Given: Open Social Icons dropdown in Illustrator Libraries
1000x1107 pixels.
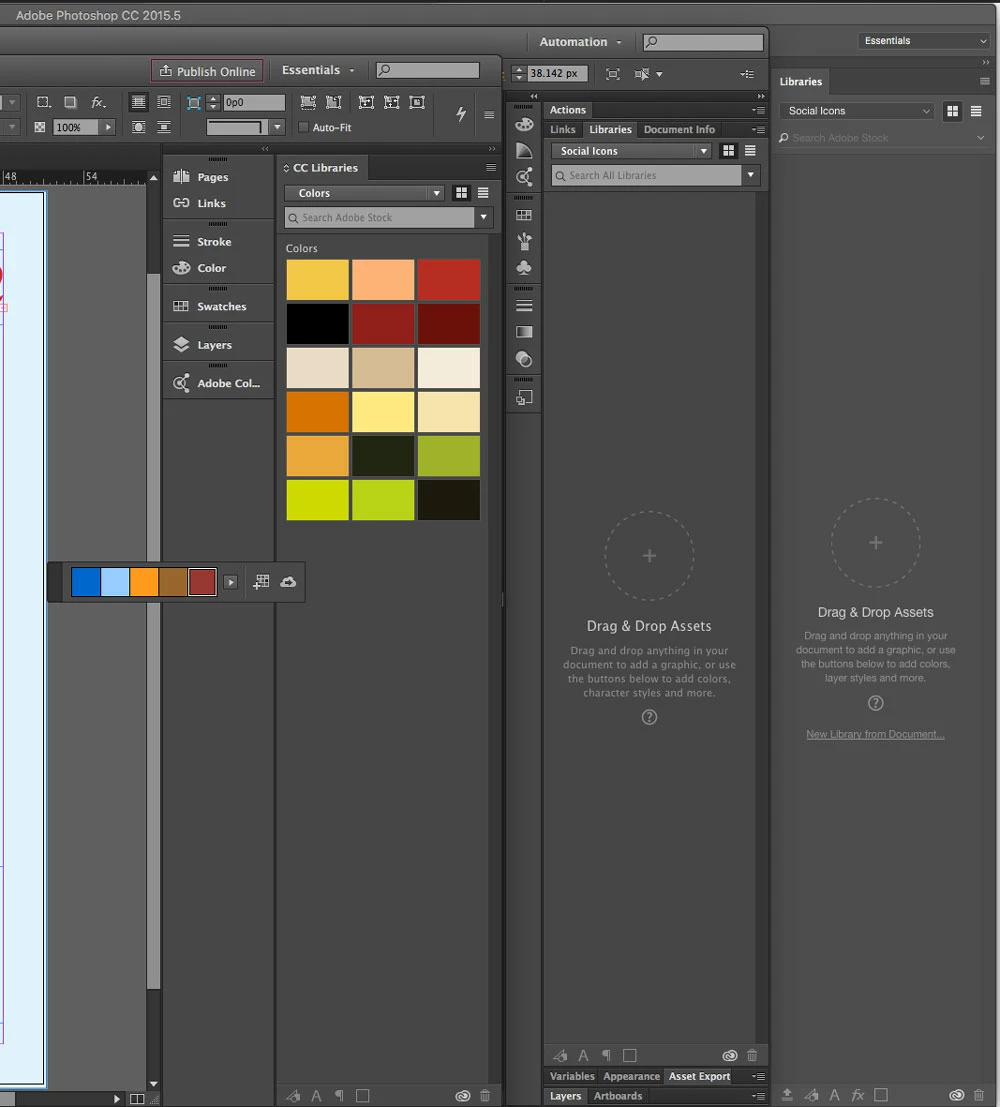Looking at the screenshot, I should [x=631, y=151].
